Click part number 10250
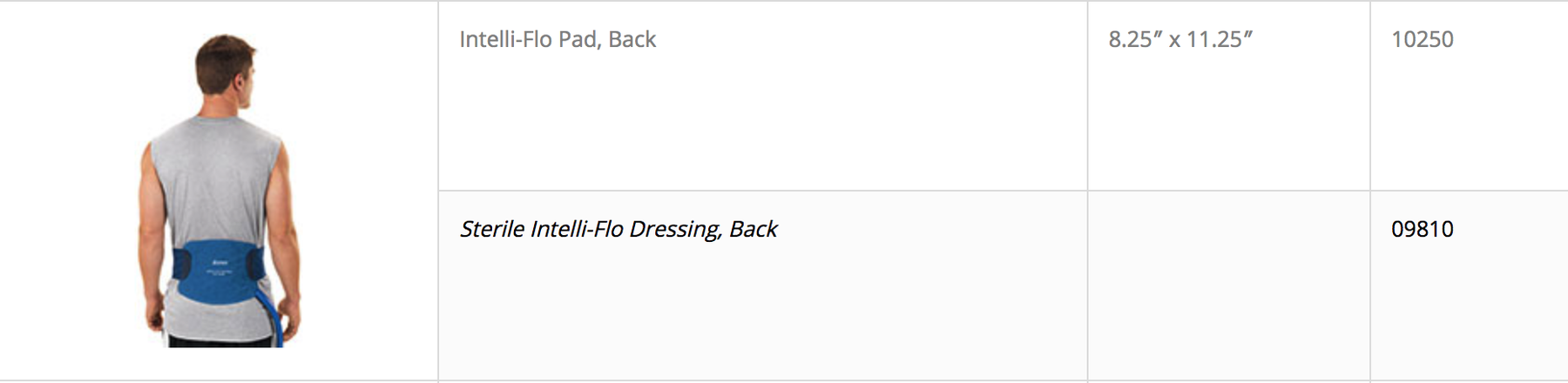 (x=1423, y=39)
